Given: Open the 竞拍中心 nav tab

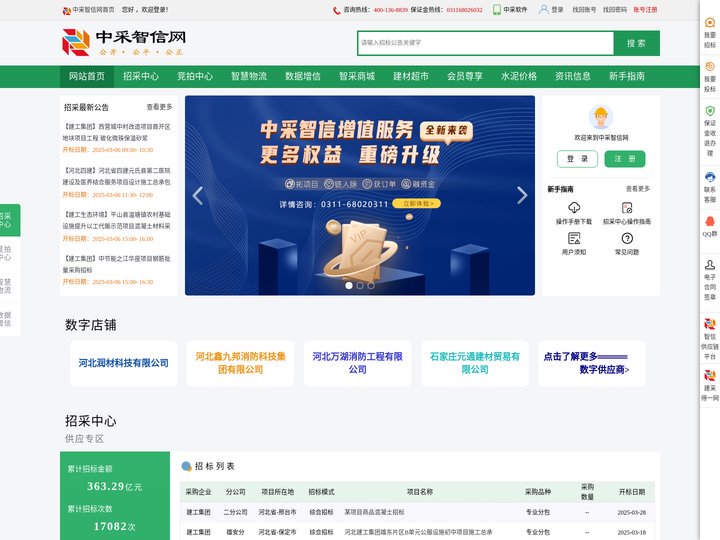Looking at the screenshot, I should click(195, 76).
